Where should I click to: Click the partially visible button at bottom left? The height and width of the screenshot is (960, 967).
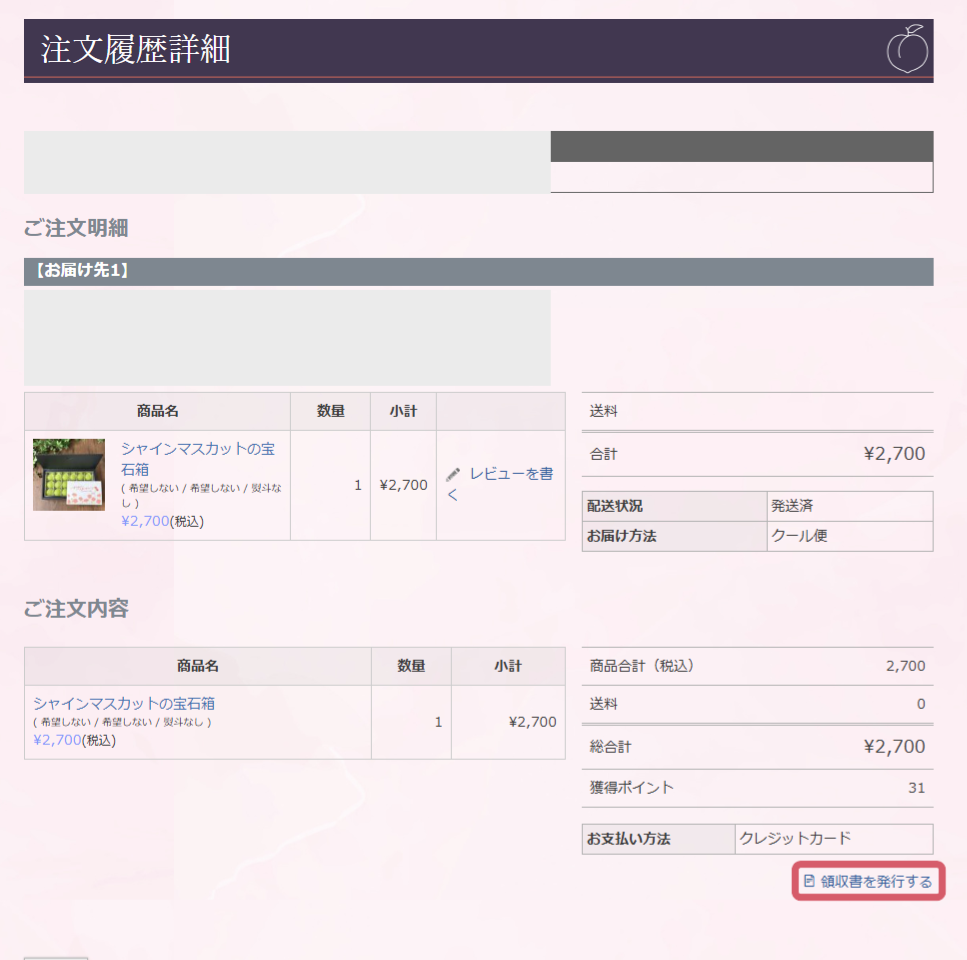pos(55,956)
